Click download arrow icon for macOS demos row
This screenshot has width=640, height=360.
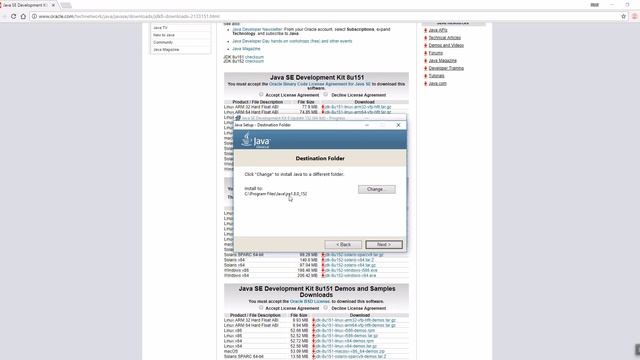(313, 351)
